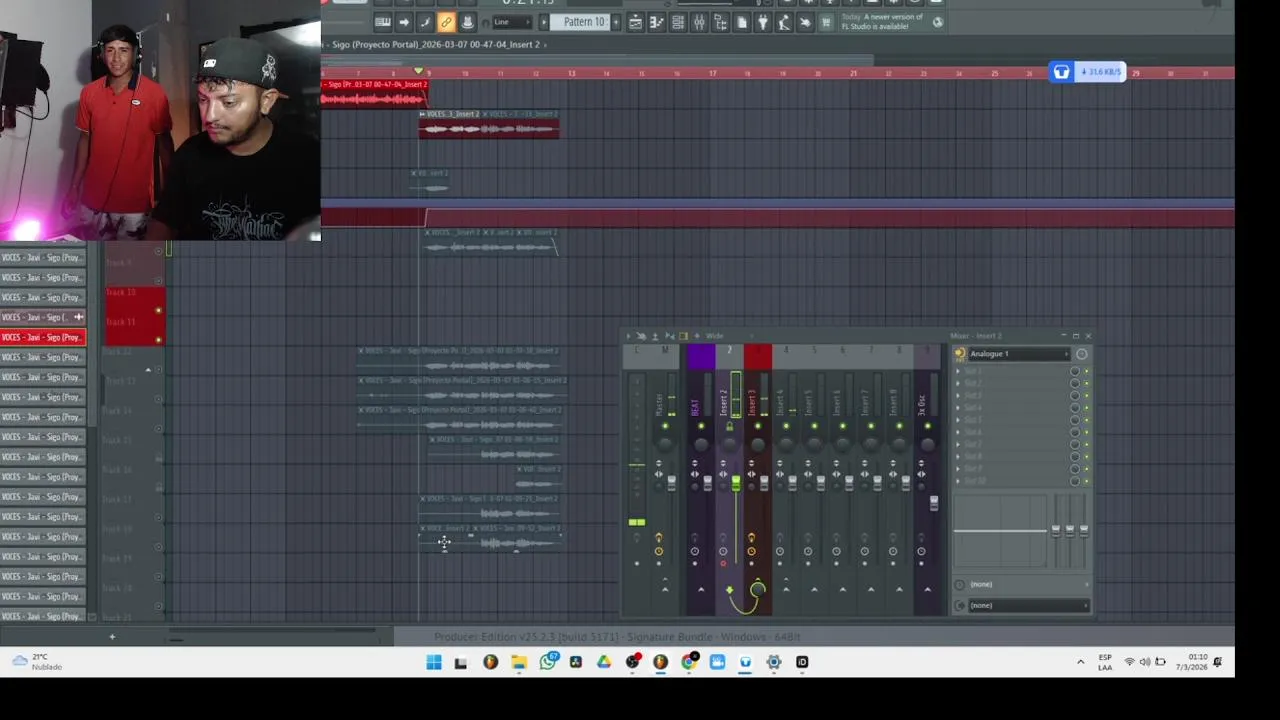Image resolution: width=1280 pixels, height=720 pixels.
Task: Expand effect Slot 1 arrow
Action: [x=958, y=372]
